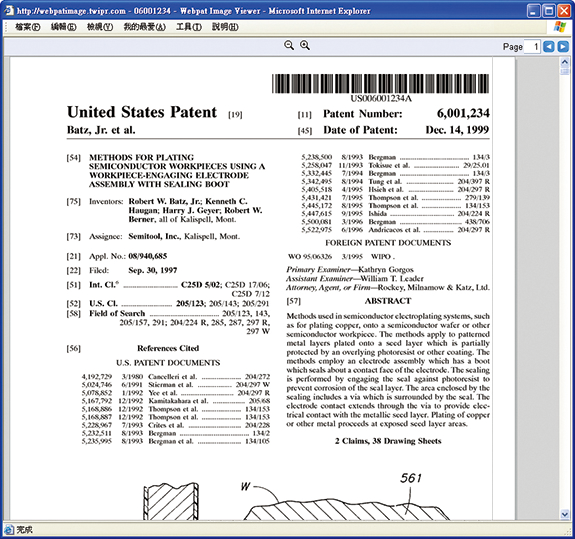The width and height of the screenshot is (575, 539).
Task: Click the status bar page icon
Action: (x=8, y=529)
